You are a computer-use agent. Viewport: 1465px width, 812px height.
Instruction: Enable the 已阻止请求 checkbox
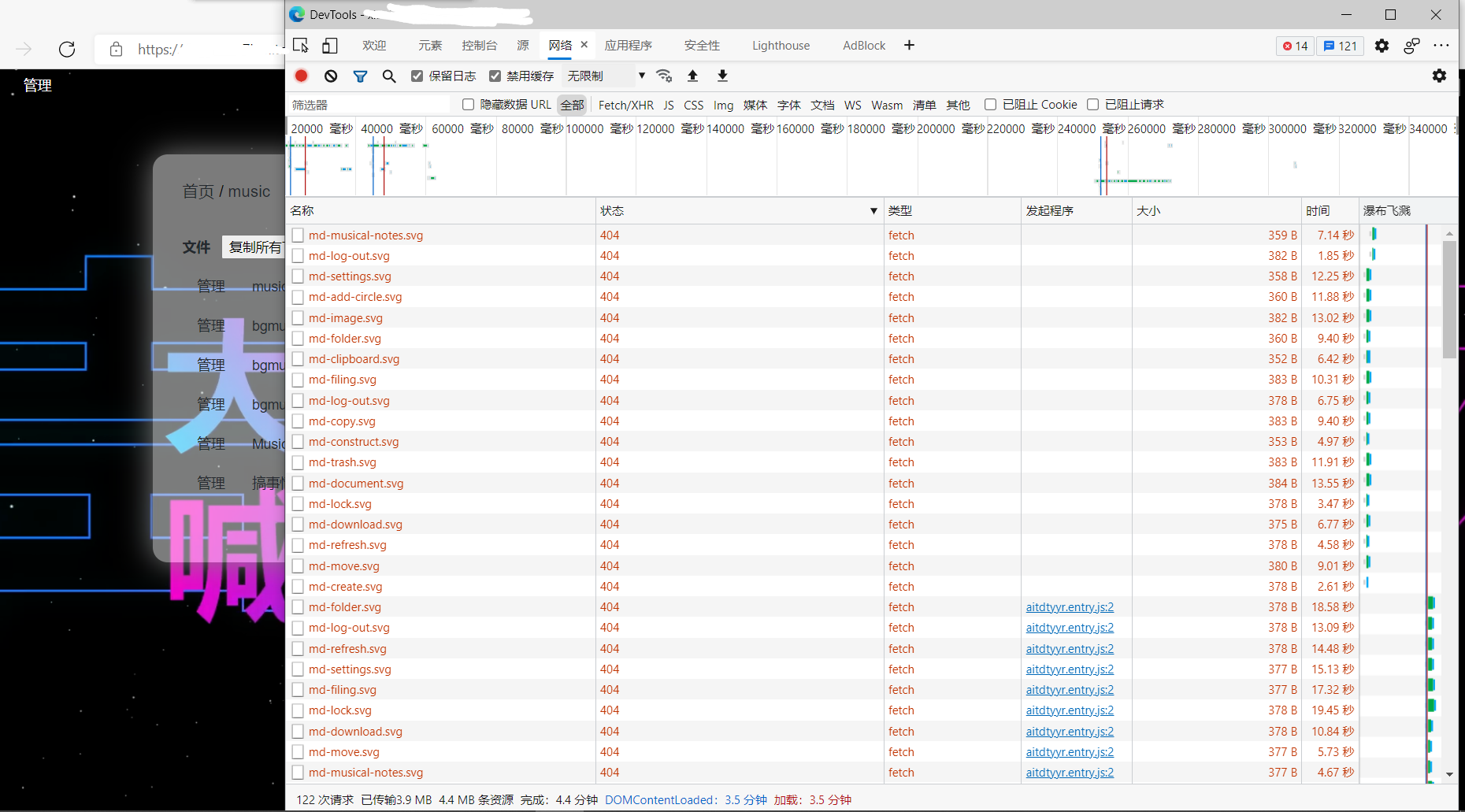[x=1092, y=104]
